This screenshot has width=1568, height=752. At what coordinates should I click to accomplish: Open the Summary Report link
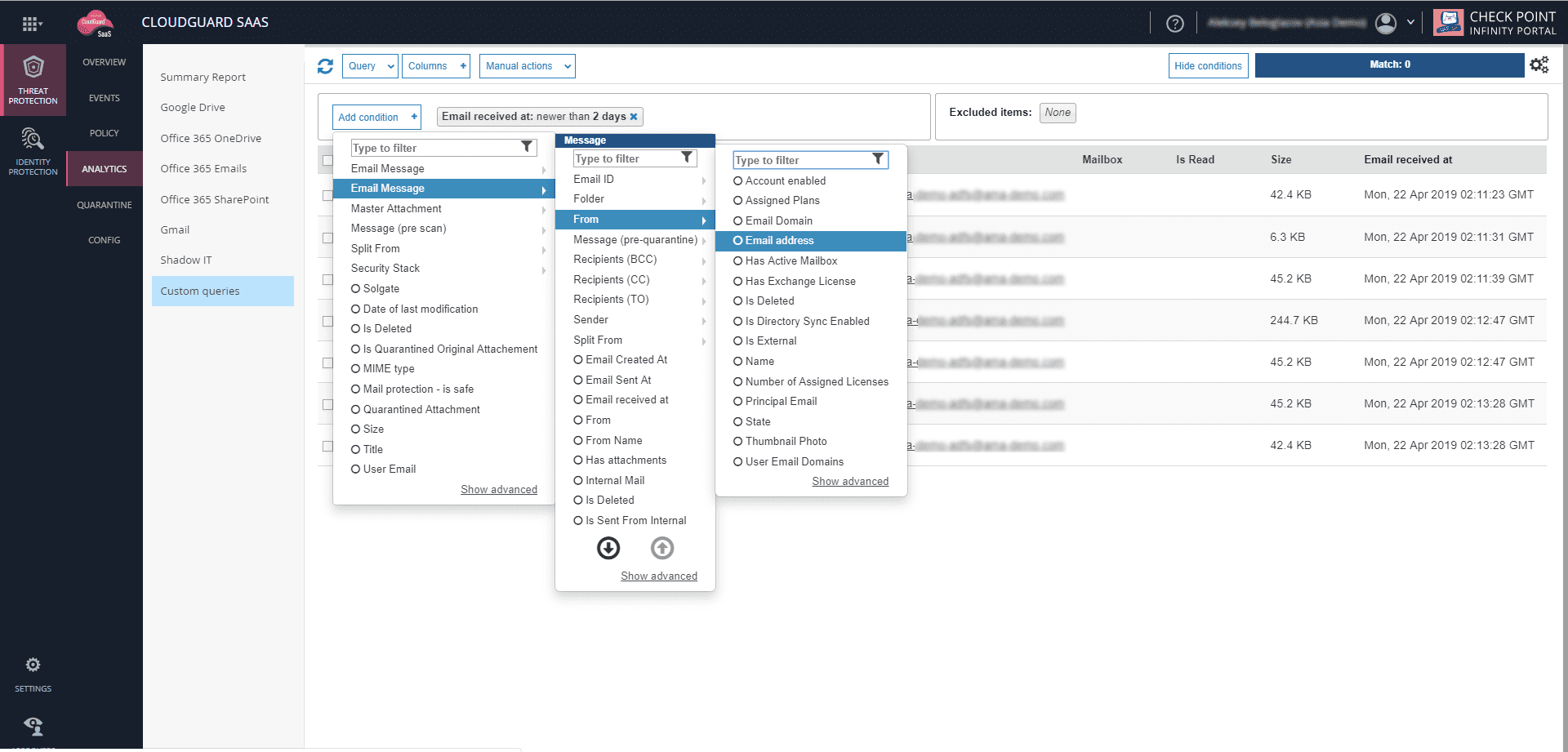203,78
